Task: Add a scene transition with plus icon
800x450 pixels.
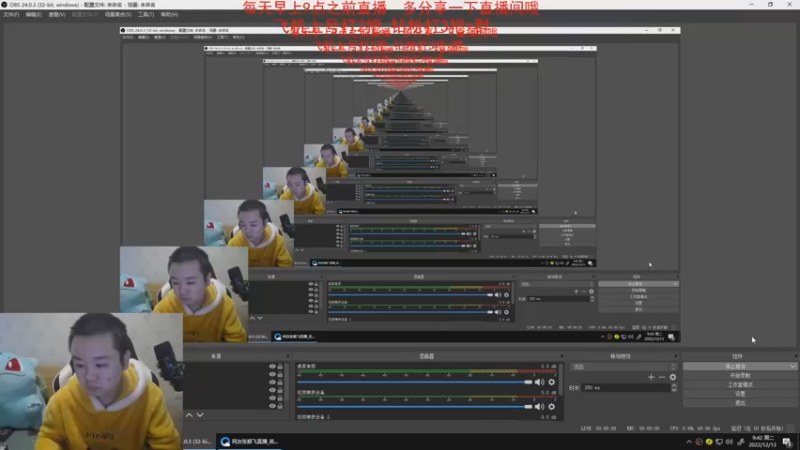Action: coord(651,377)
